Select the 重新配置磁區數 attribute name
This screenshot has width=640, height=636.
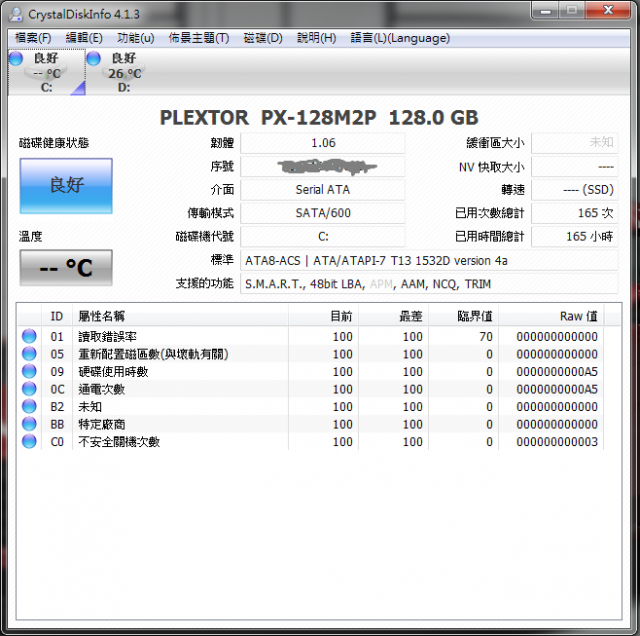pyautogui.click(x=153, y=354)
